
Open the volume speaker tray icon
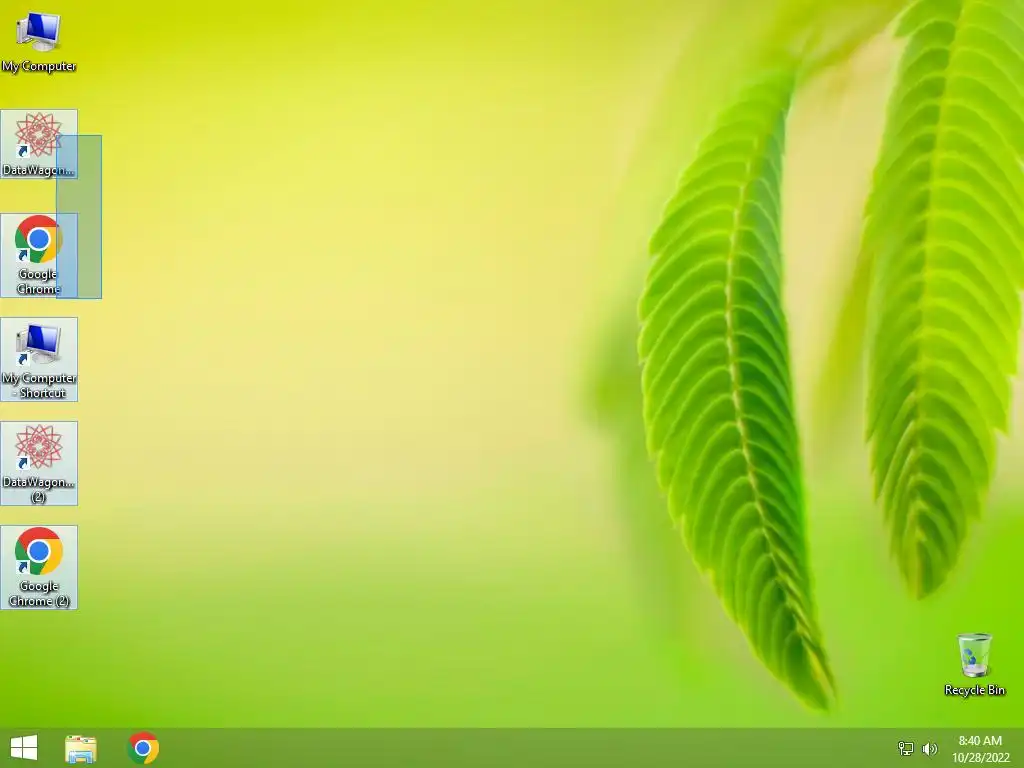pyautogui.click(x=929, y=748)
